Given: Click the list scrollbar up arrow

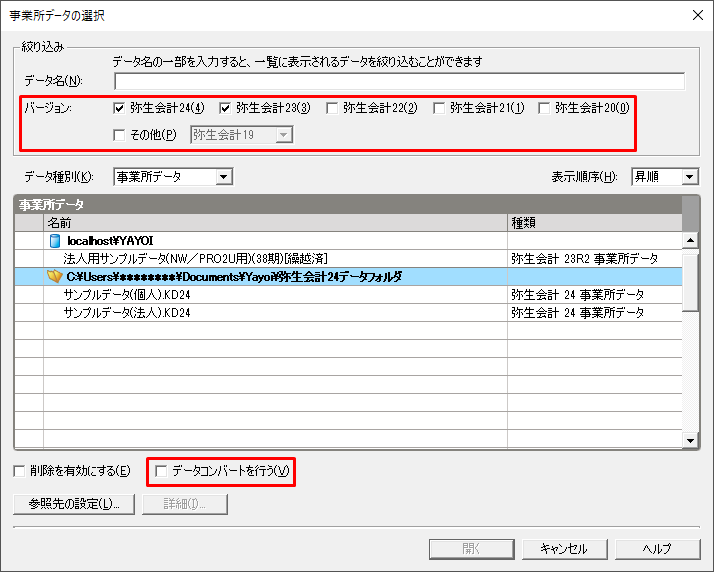Looking at the screenshot, I should tap(690, 240).
